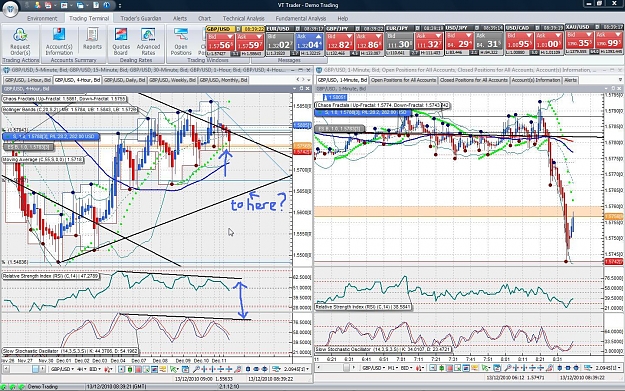625x391 pixels.
Task: Click the Demo Trading status bar text
Action: point(43,387)
